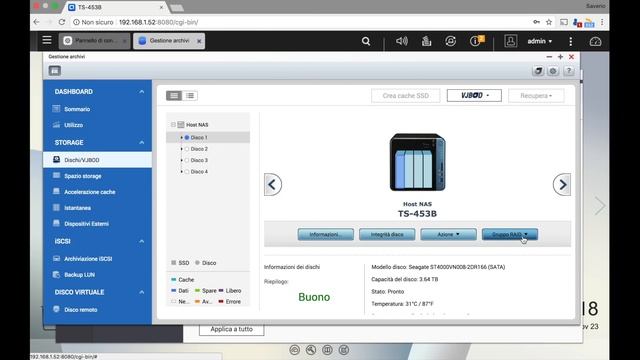Click the Applica a tutto button
The height and width of the screenshot is (360, 640).
coord(231,329)
